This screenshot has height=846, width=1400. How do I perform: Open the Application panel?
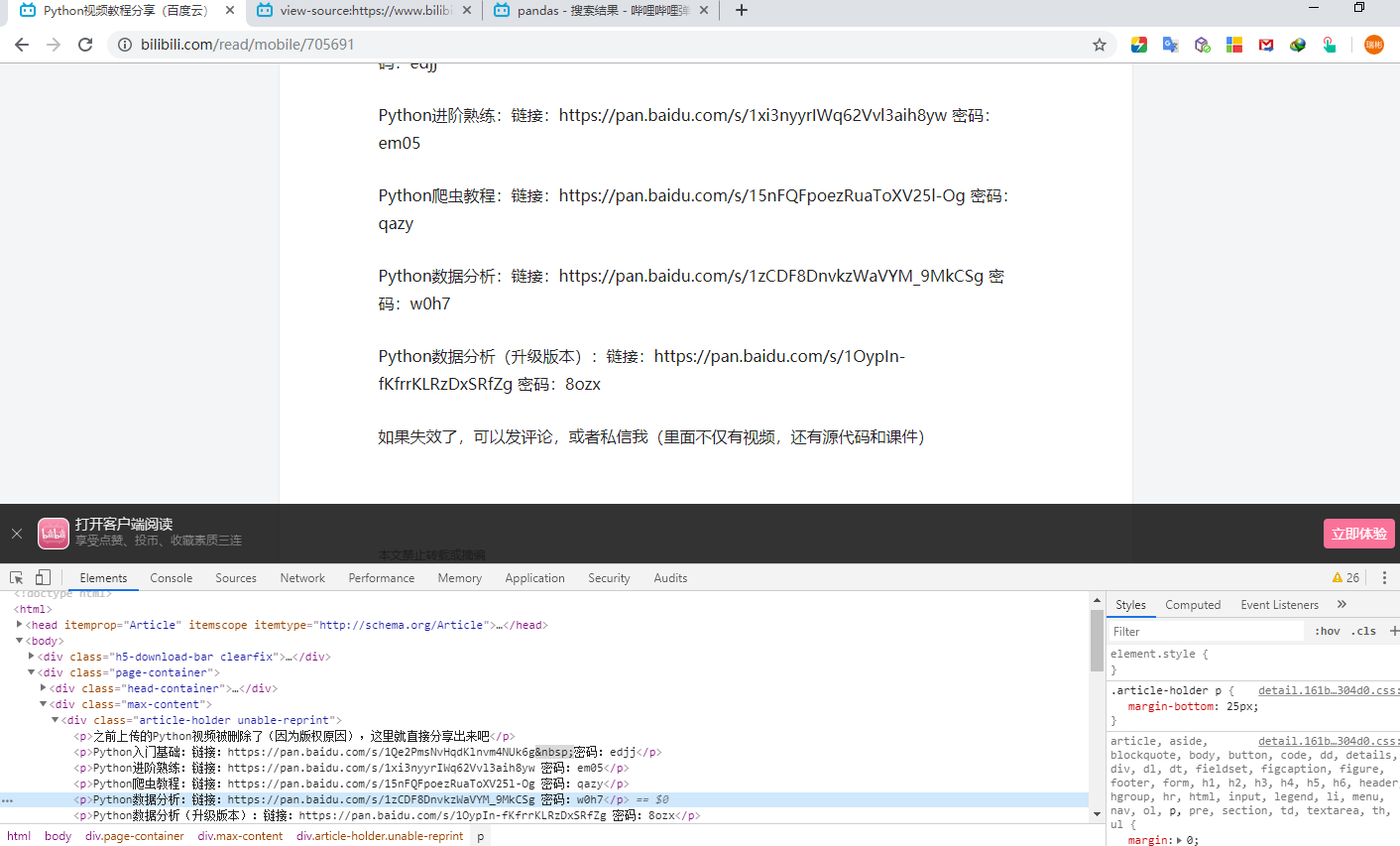pos(534,578)
